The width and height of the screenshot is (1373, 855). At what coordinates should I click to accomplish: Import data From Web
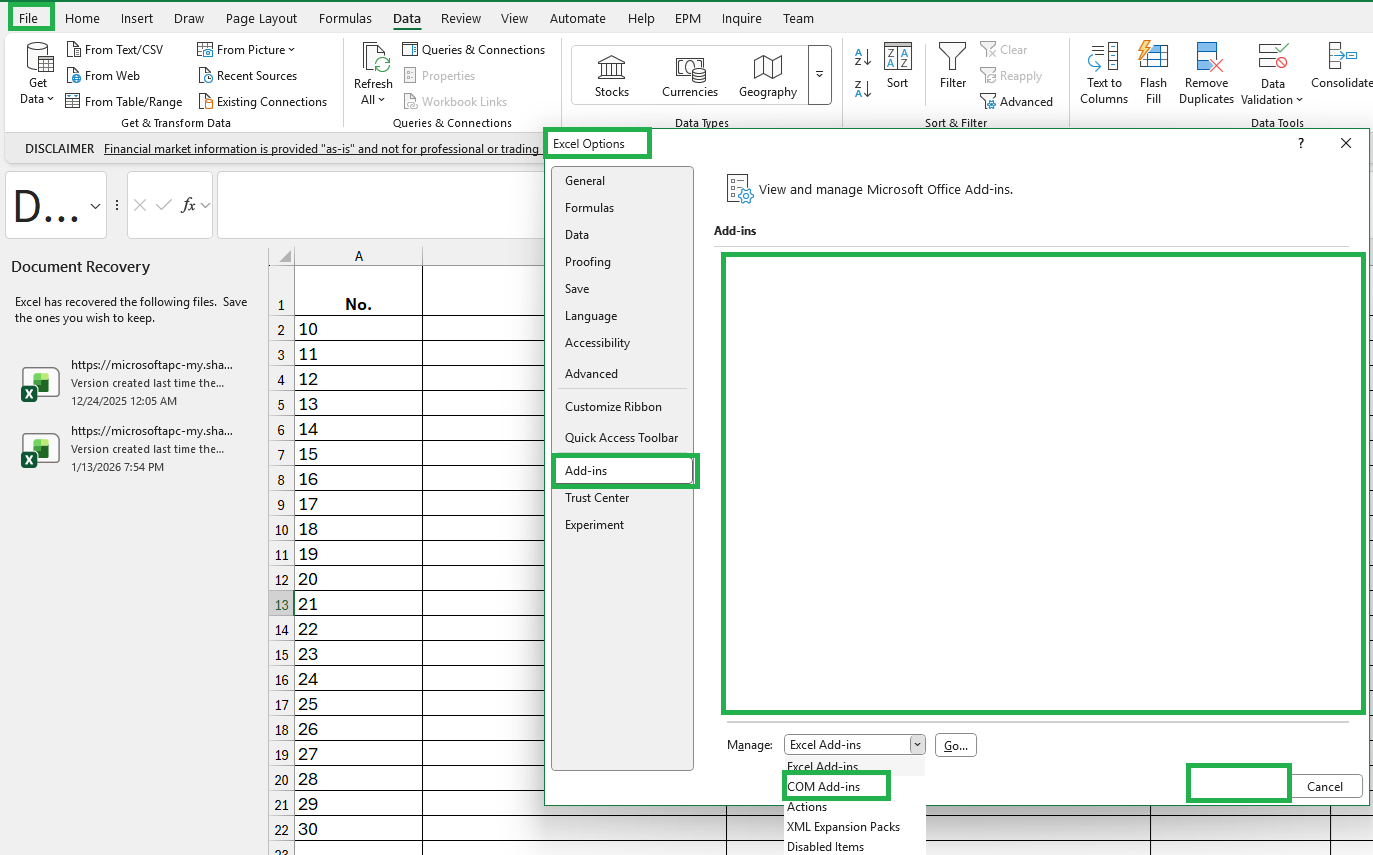pyautogui.click(x=103, y=75)
